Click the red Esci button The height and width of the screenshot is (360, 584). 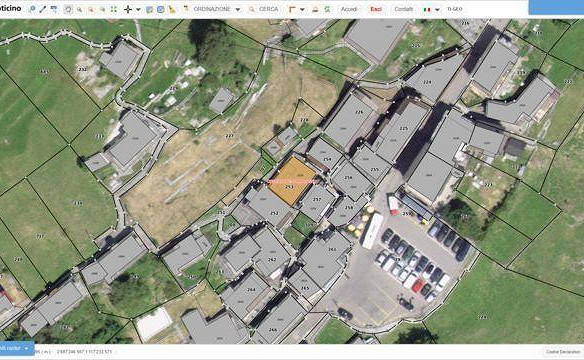pyautogui.click(x=376, y=9)
